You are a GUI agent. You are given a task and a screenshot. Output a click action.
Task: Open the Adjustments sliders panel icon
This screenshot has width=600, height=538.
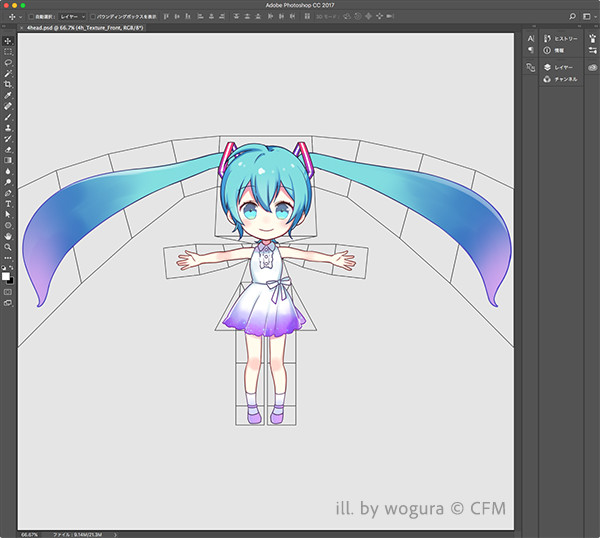pos(593,50)
